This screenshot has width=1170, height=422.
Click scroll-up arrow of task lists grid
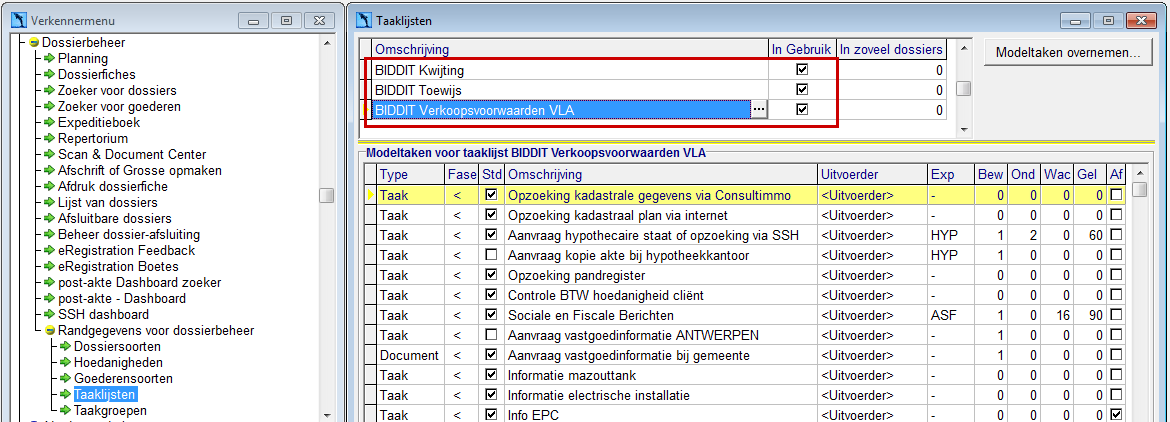click(963, 48)
